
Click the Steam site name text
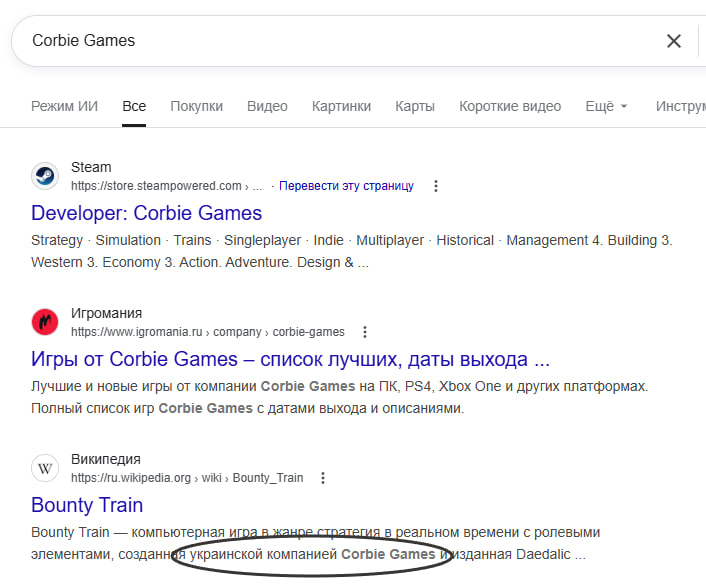click(x=91, y=167)
